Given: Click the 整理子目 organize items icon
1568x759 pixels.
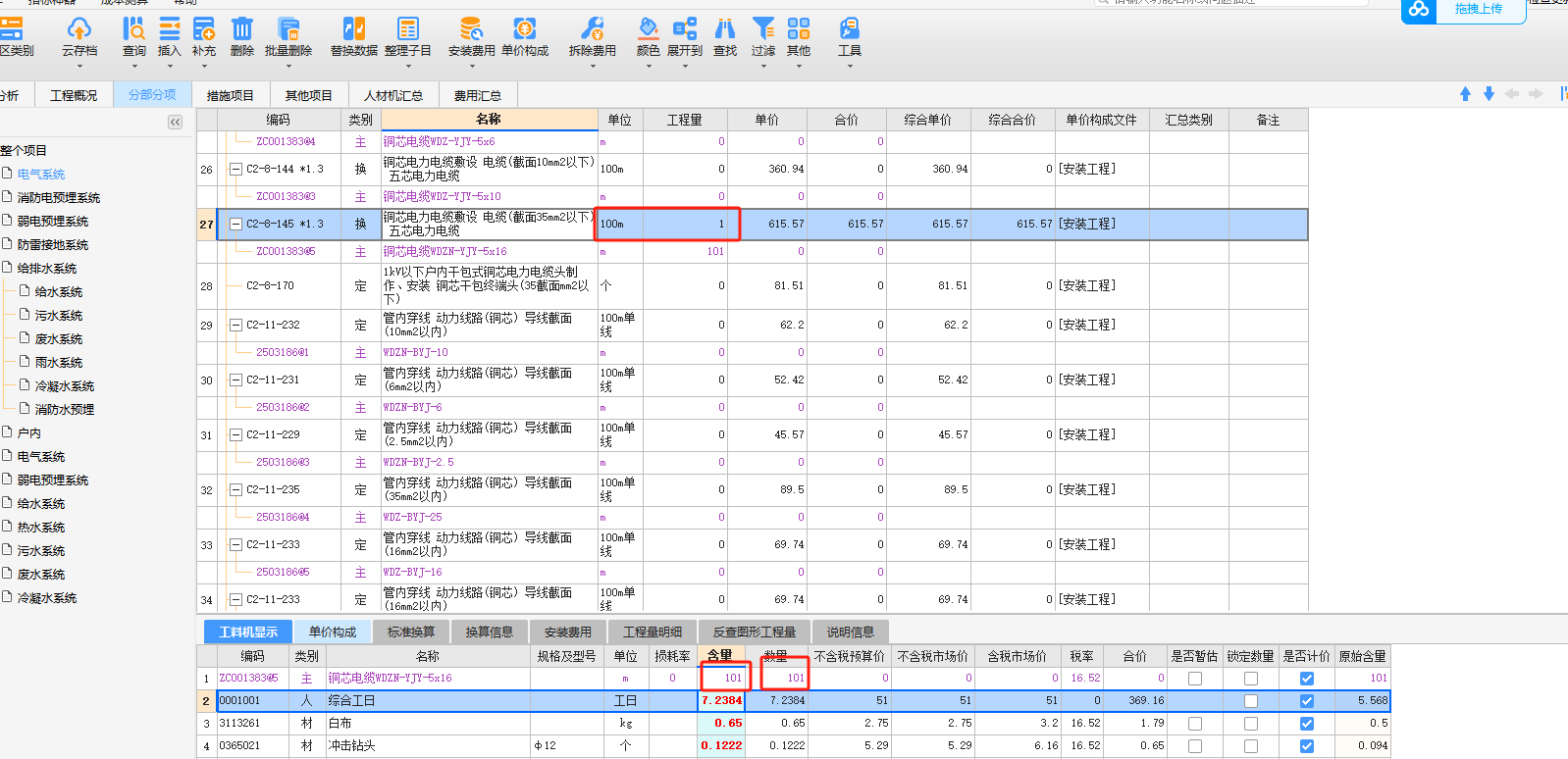Looking at the screenshot, I should [408, 28].
